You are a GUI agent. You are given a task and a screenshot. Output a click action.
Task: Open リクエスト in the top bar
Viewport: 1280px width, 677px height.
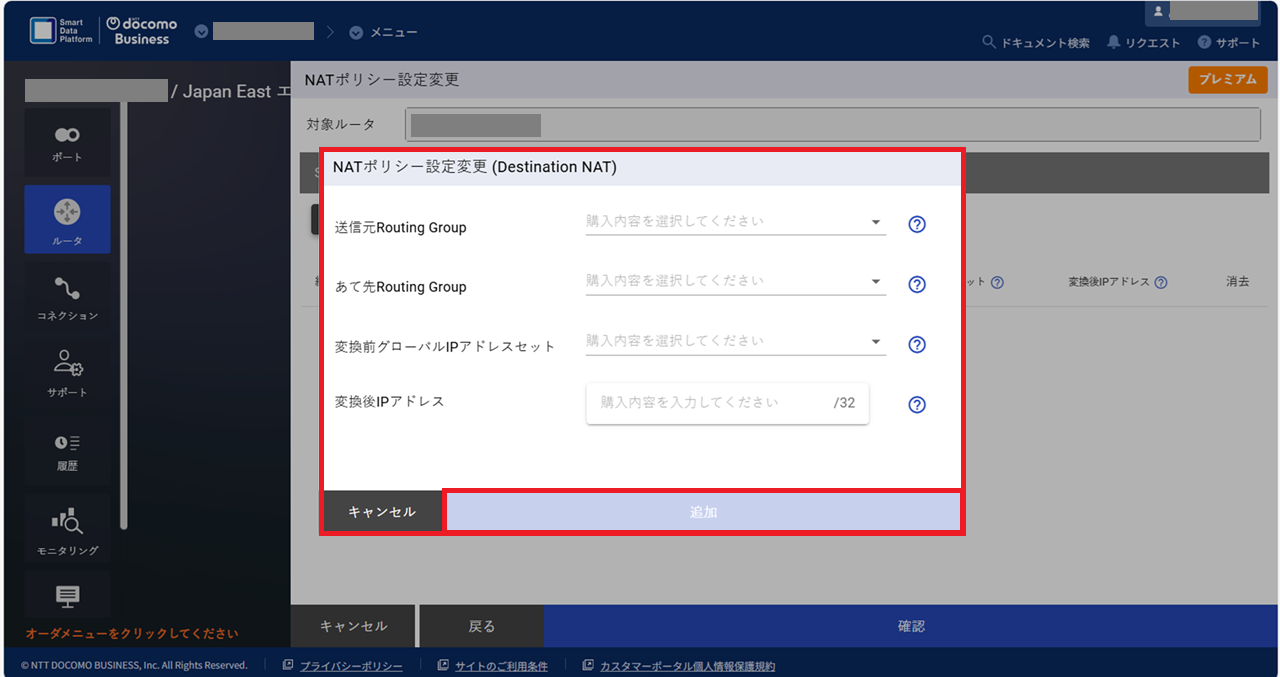1144,43
